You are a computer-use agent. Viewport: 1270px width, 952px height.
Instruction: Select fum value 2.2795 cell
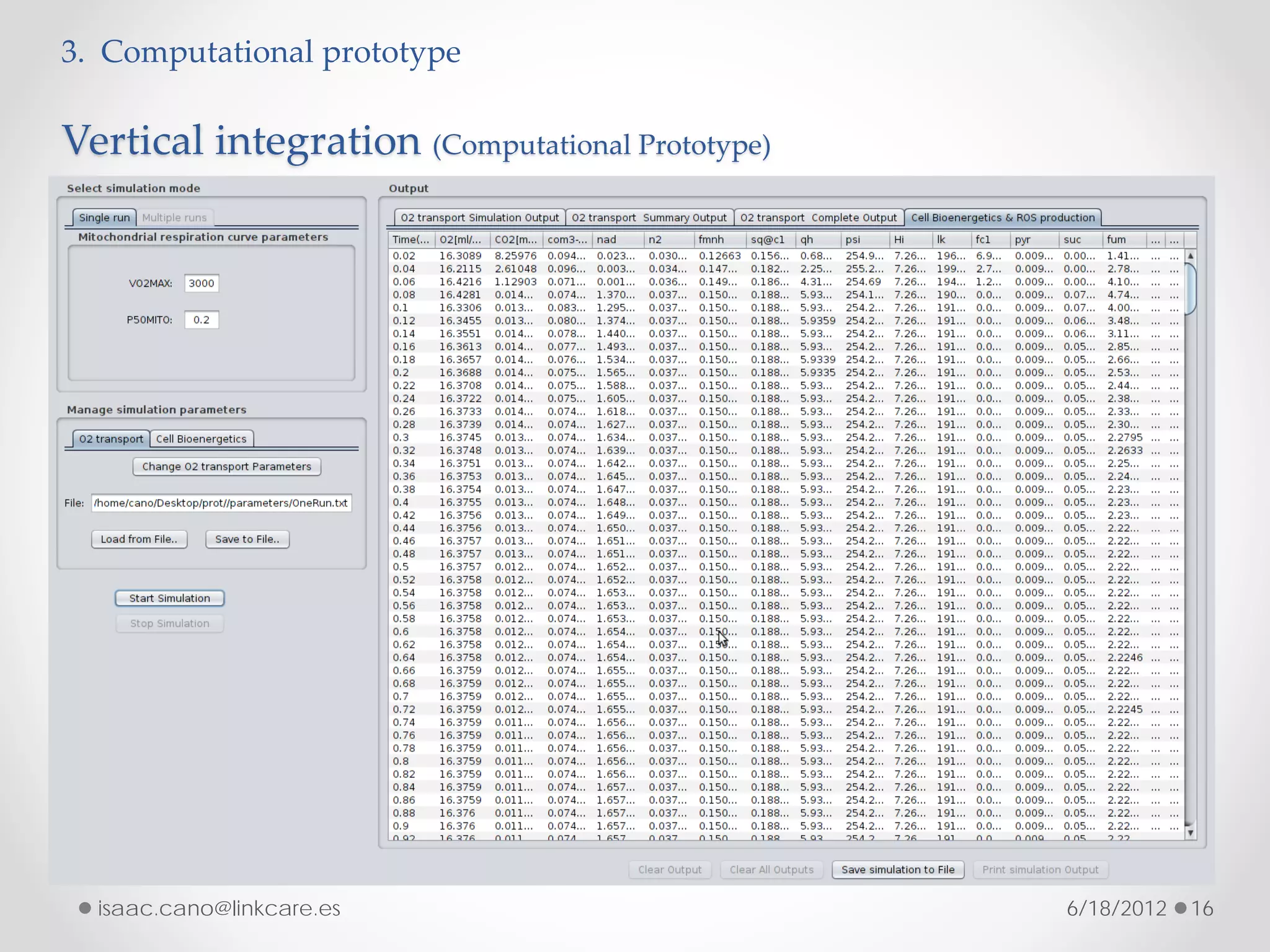(x=1125, y=438)
